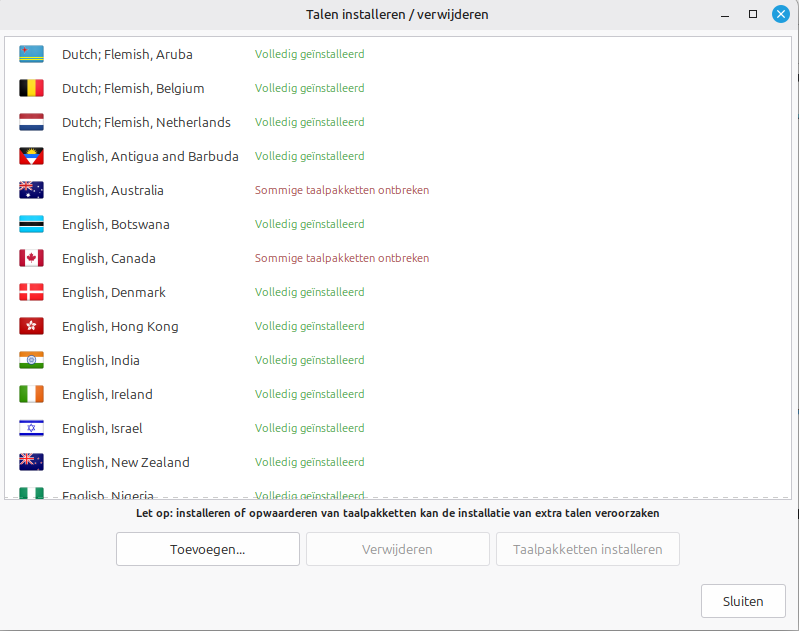Select the Israel flag icon
Screen dimensions: 799x631
31,428
